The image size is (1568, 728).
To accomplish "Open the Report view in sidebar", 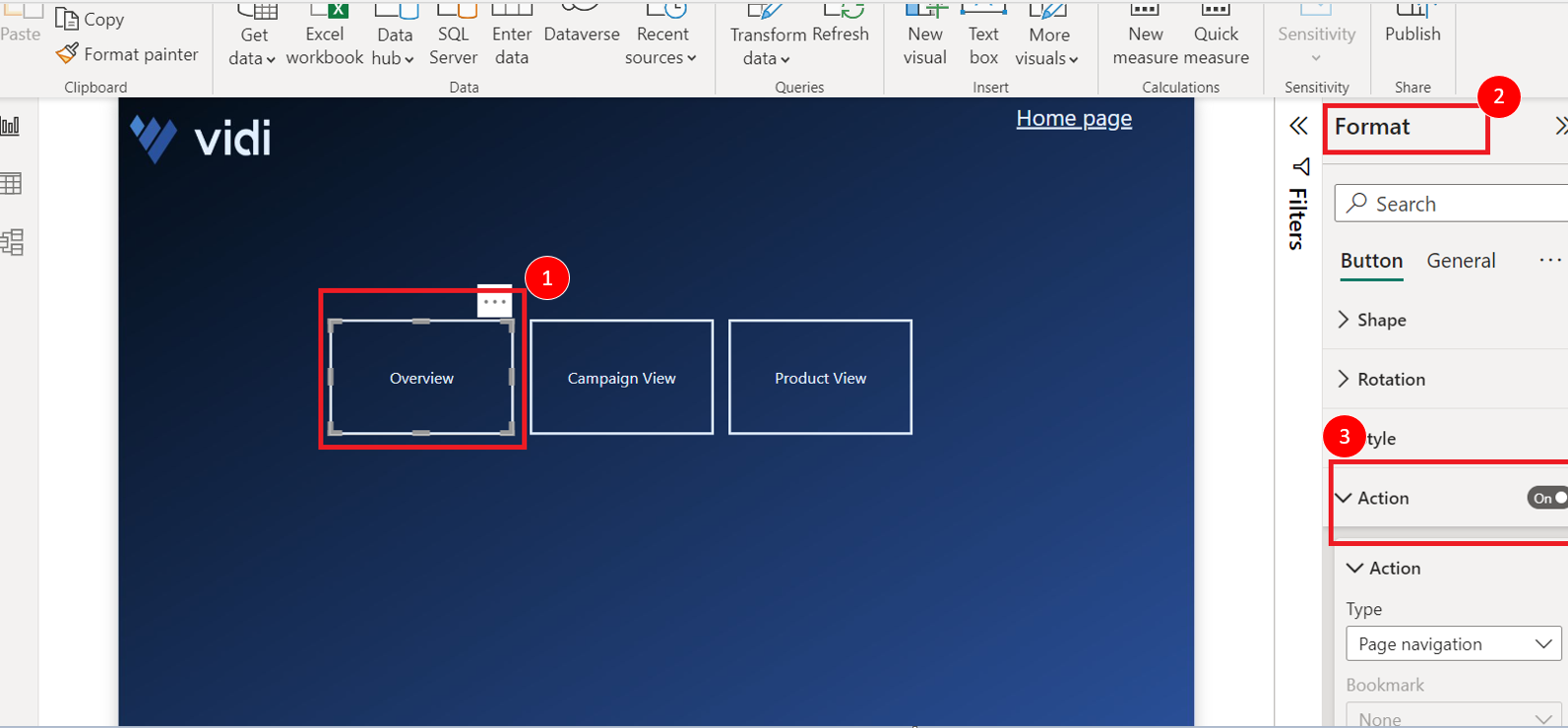I will coord(11,126).
